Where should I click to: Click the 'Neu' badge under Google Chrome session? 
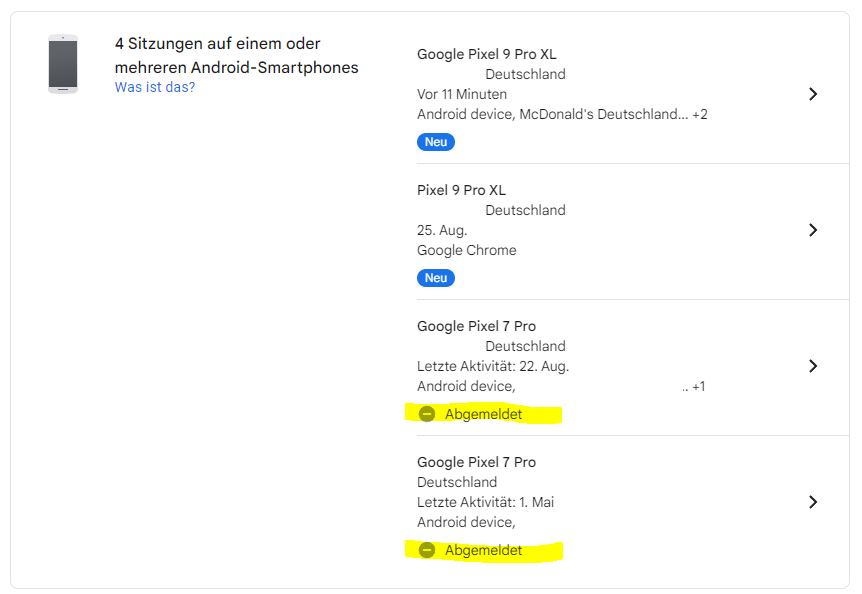(436, 278)
